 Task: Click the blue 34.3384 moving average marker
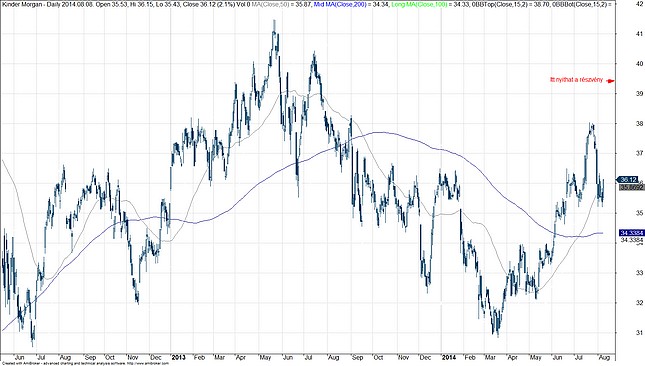[631, 233]
